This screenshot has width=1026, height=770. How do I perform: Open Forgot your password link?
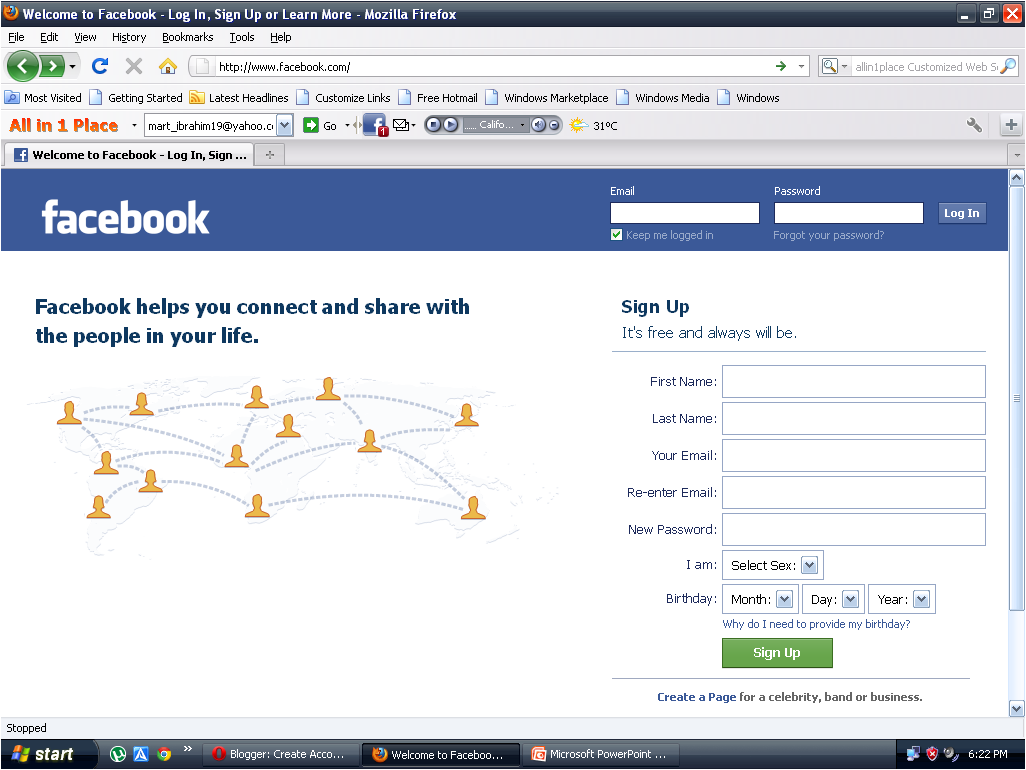click(x=828, y=235)
